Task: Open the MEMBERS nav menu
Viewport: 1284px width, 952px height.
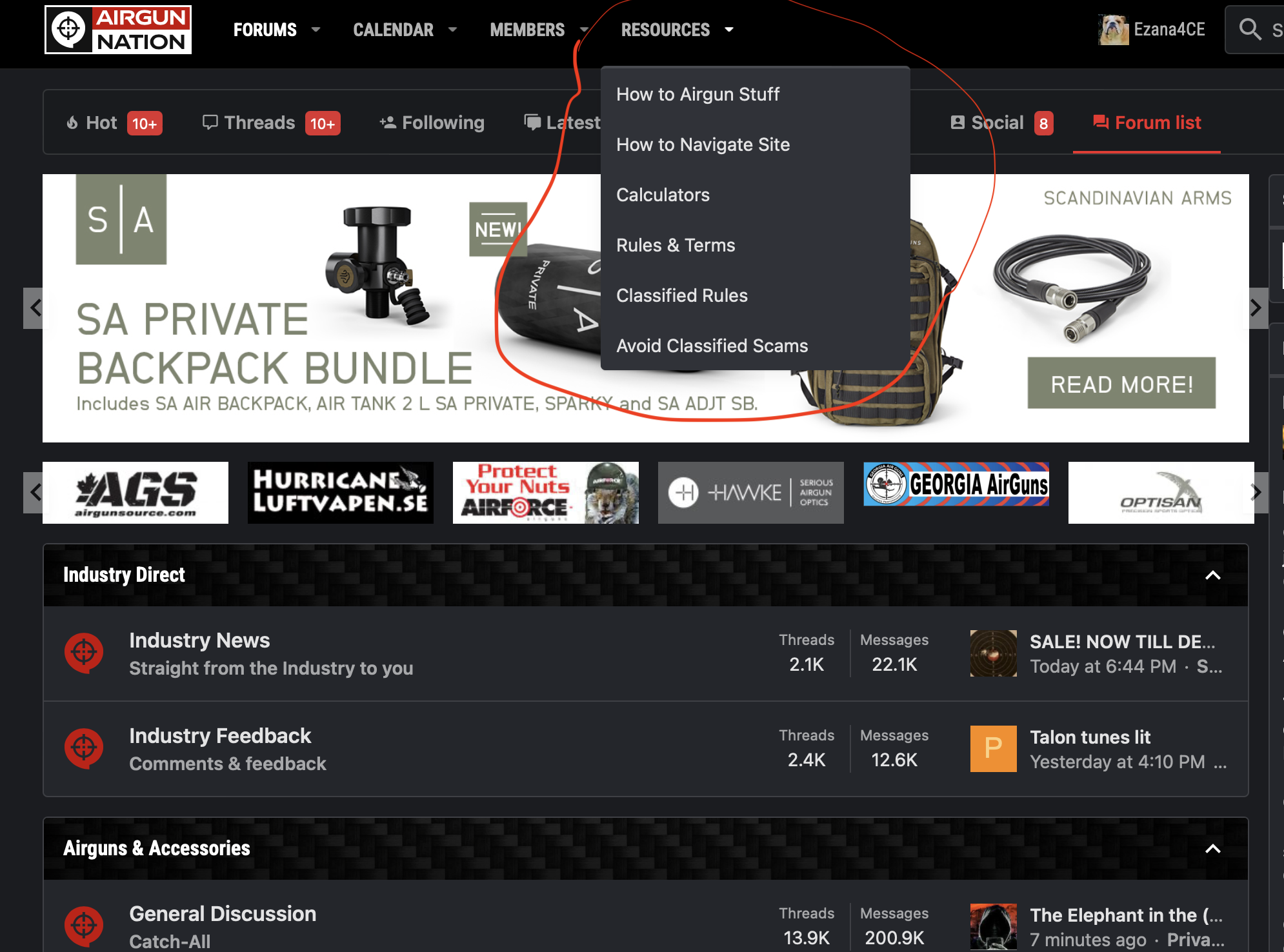Action: coord(527,30)
